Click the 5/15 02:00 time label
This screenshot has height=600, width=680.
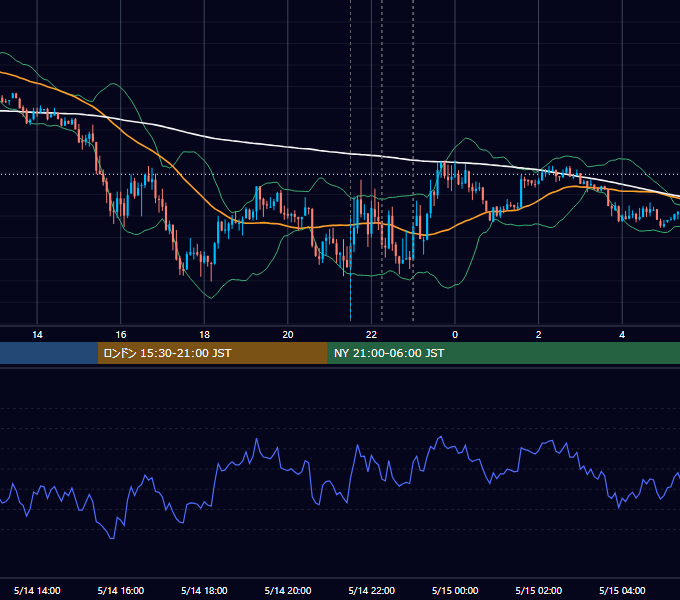click(x=539, y=590)
